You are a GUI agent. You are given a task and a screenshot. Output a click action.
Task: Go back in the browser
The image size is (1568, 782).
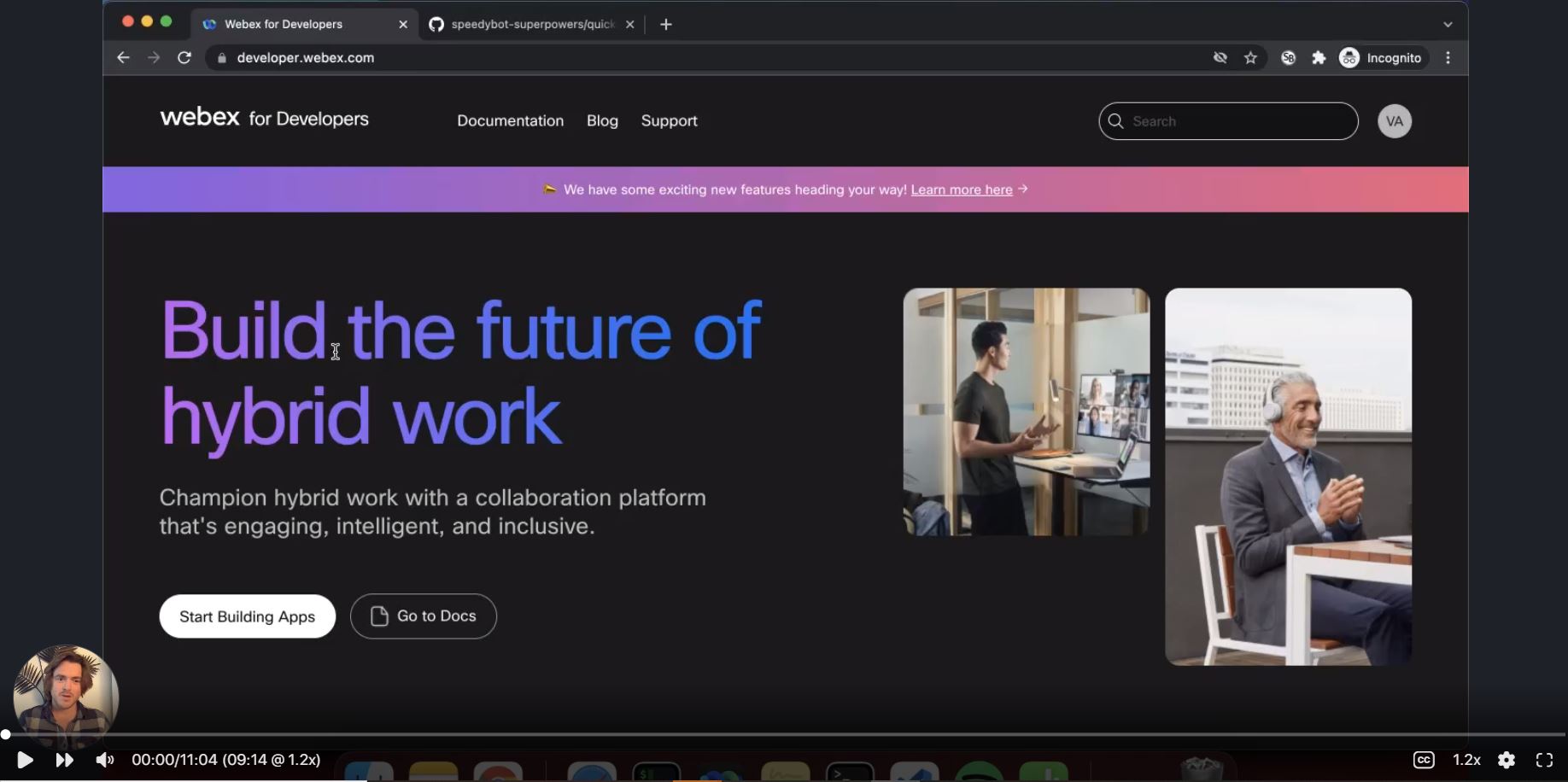pos(123,57)
